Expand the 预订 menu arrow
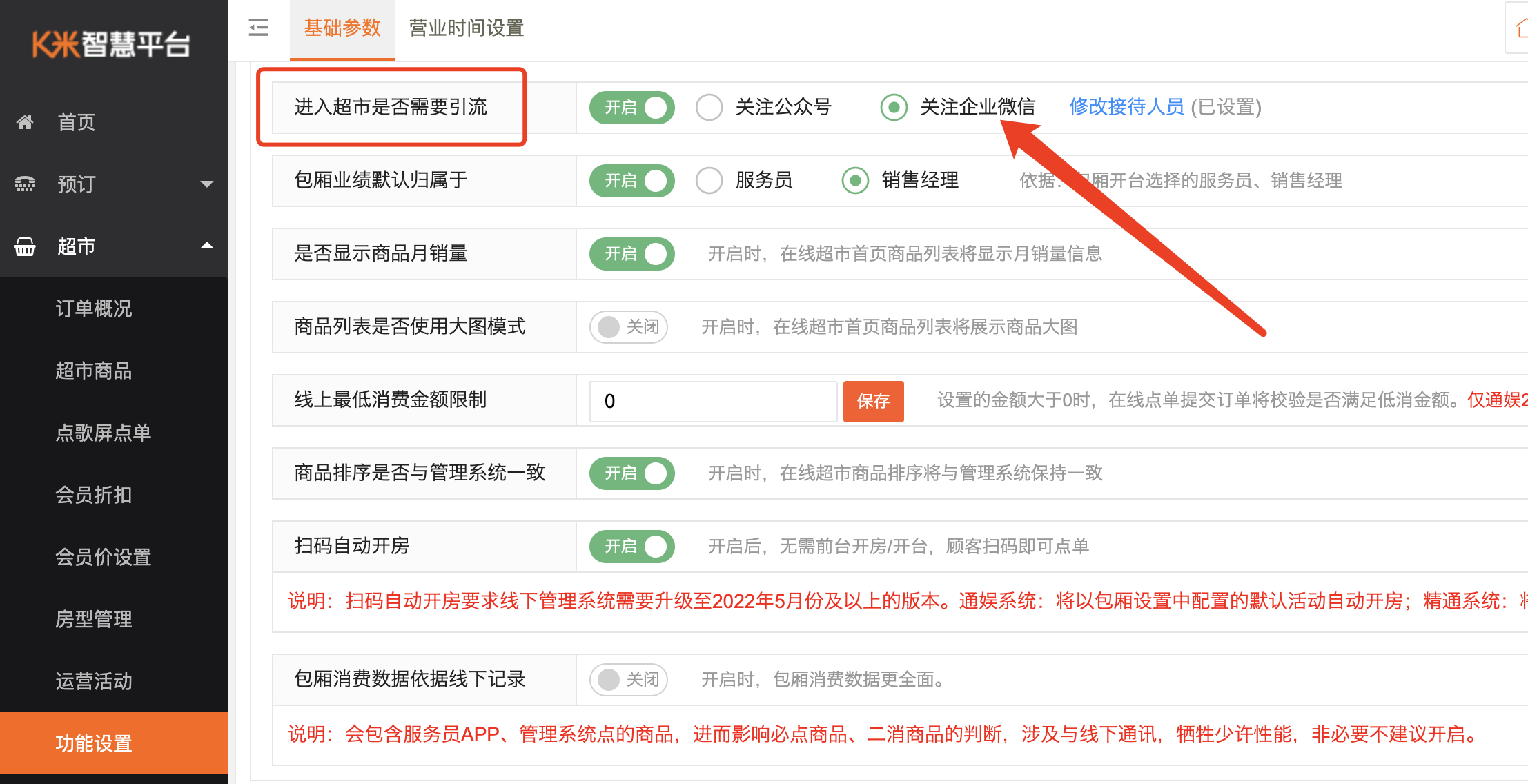The image size is (1528, 784). coord(206,184)
